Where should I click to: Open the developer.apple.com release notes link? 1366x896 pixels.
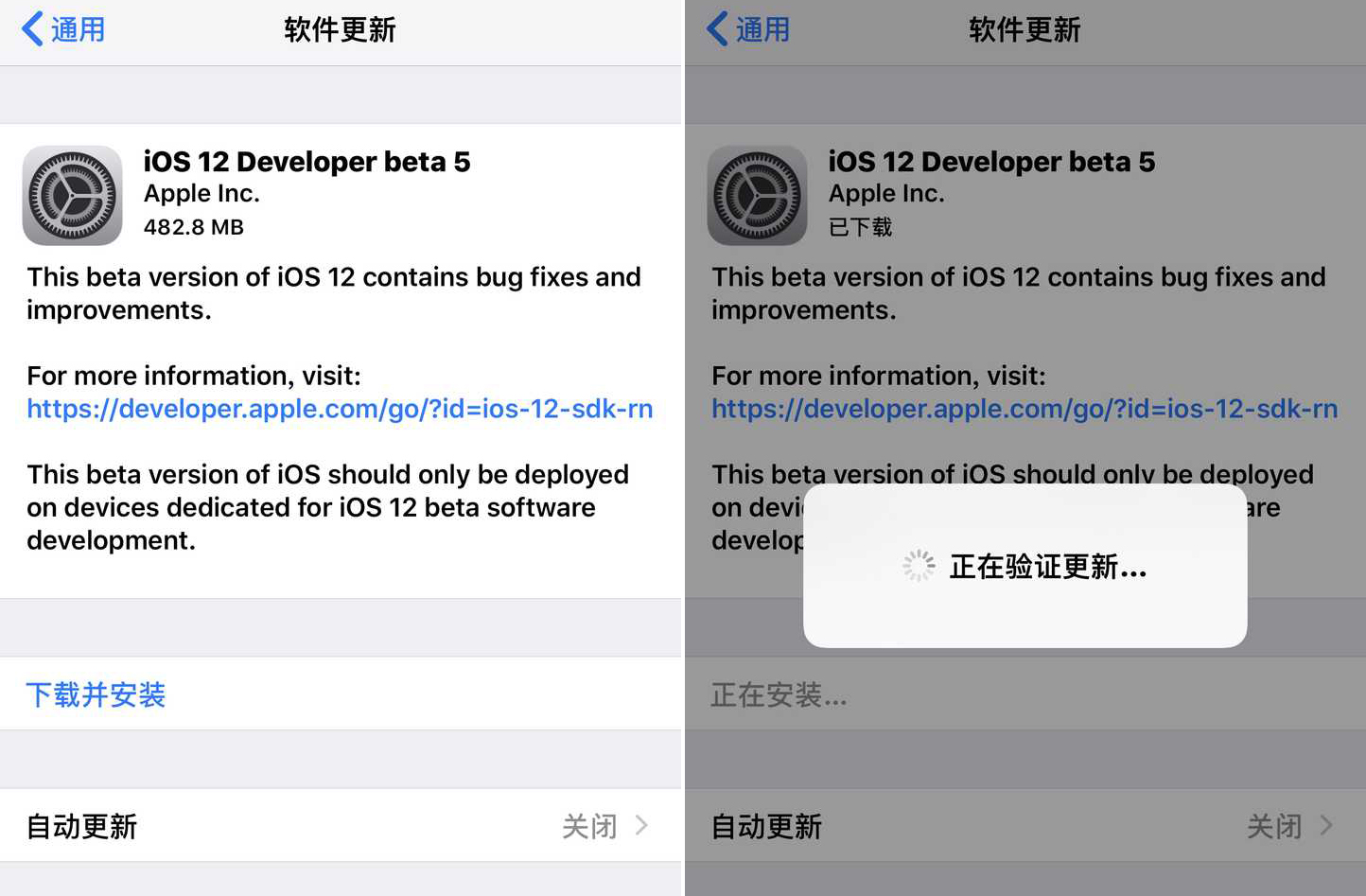tap(340, 409)
